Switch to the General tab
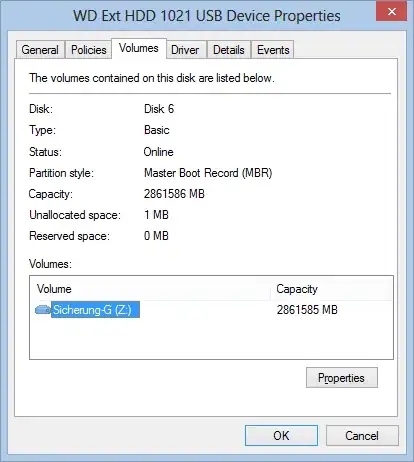414x462 pixels. click(x=40, y=50)
